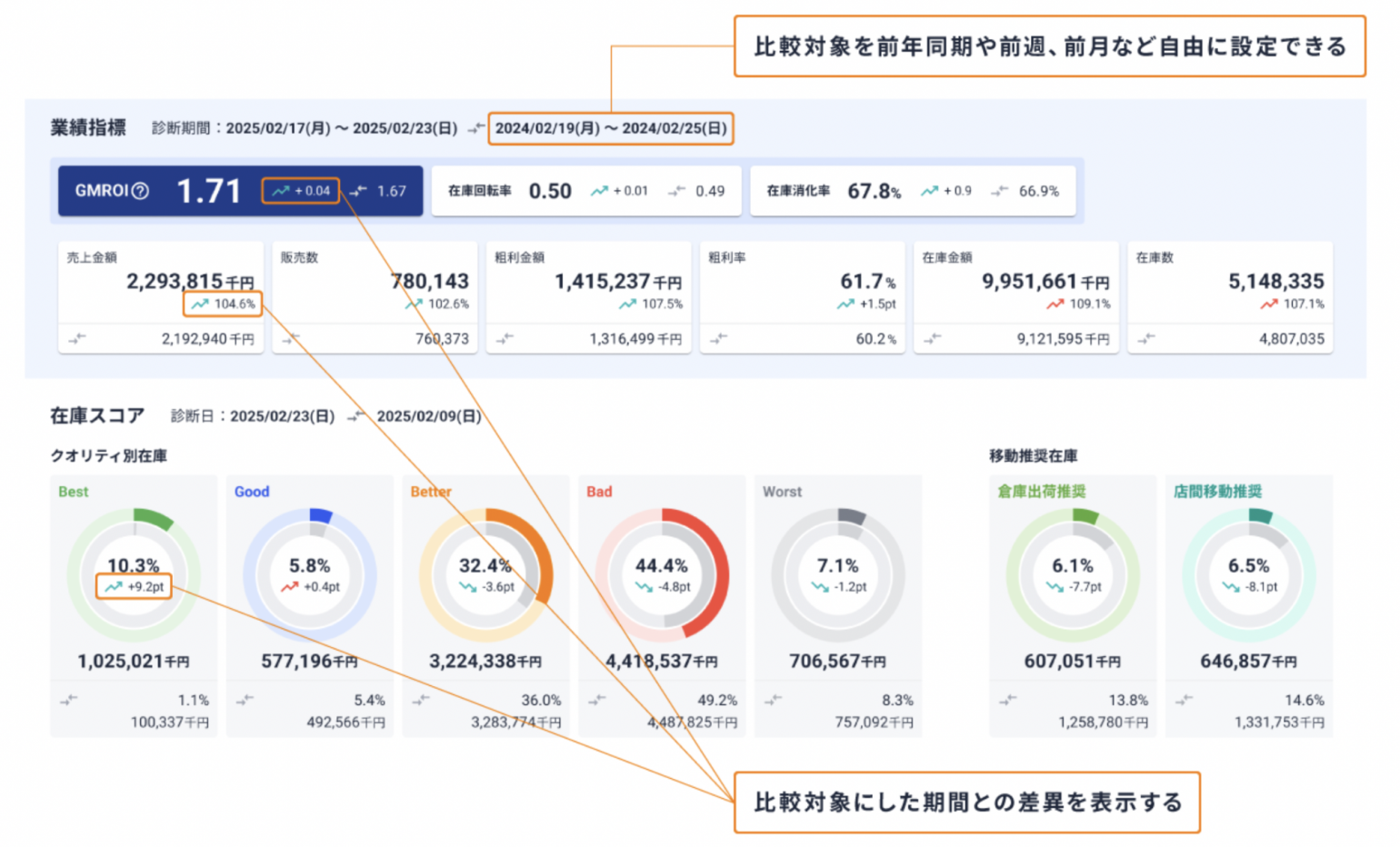Click the compare icon in the 在庫数 card

click(x=1146, y=339)
